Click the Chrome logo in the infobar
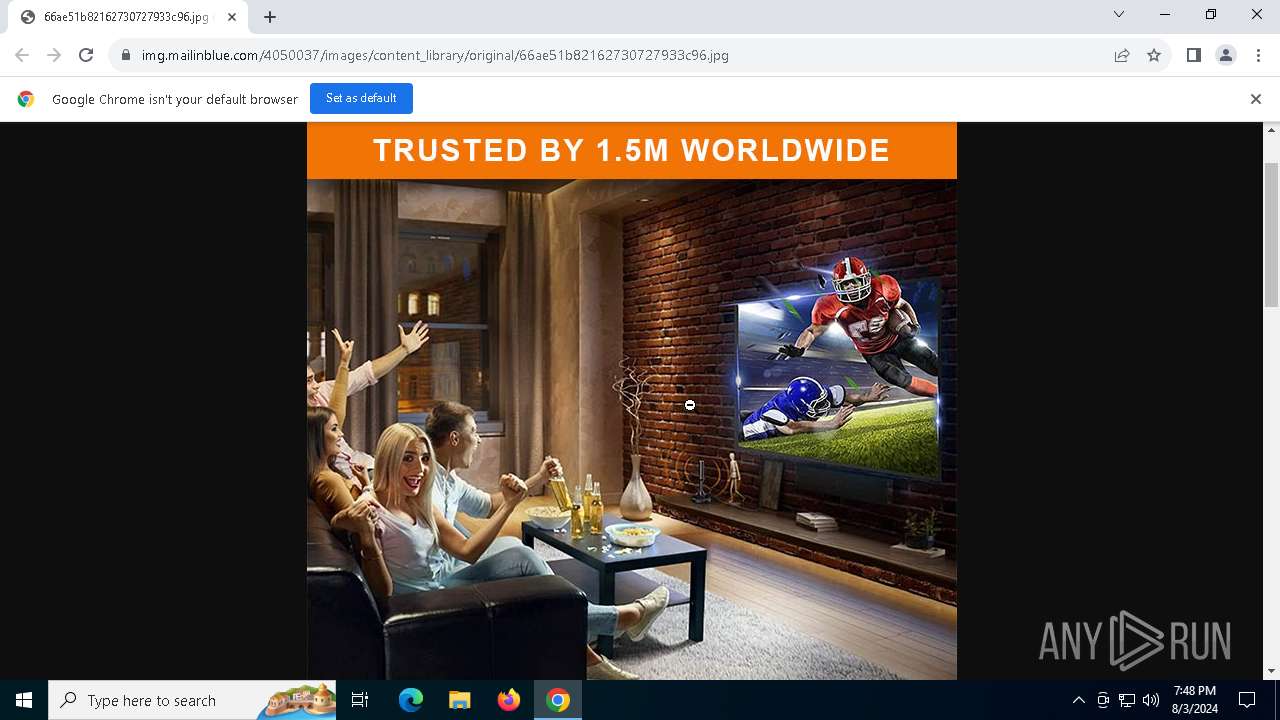The height and width of the screenshot is (720, 1280). tap(26, 99)
